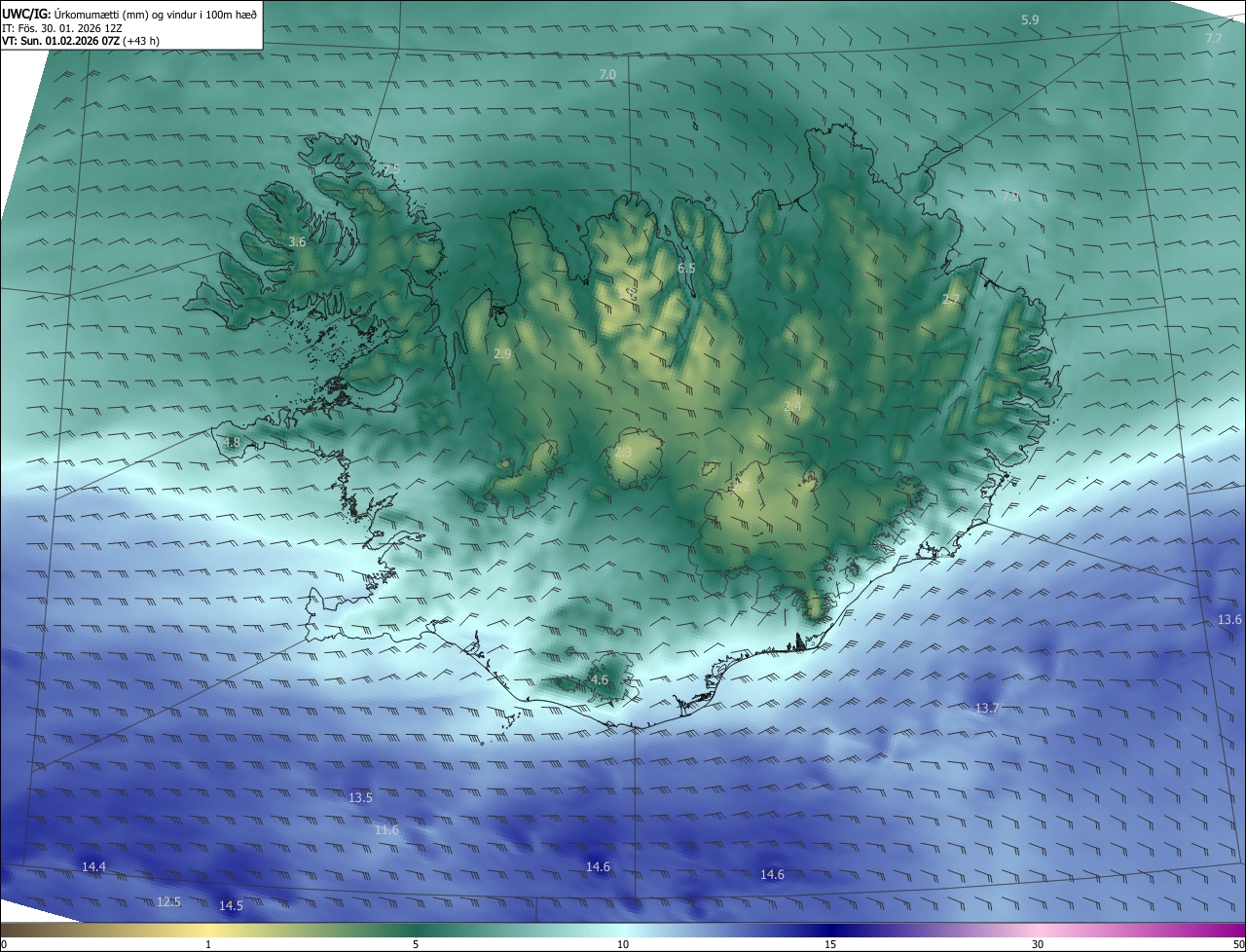
Task: Click the '5' tick on the color scale
Action: click(416, 944)
